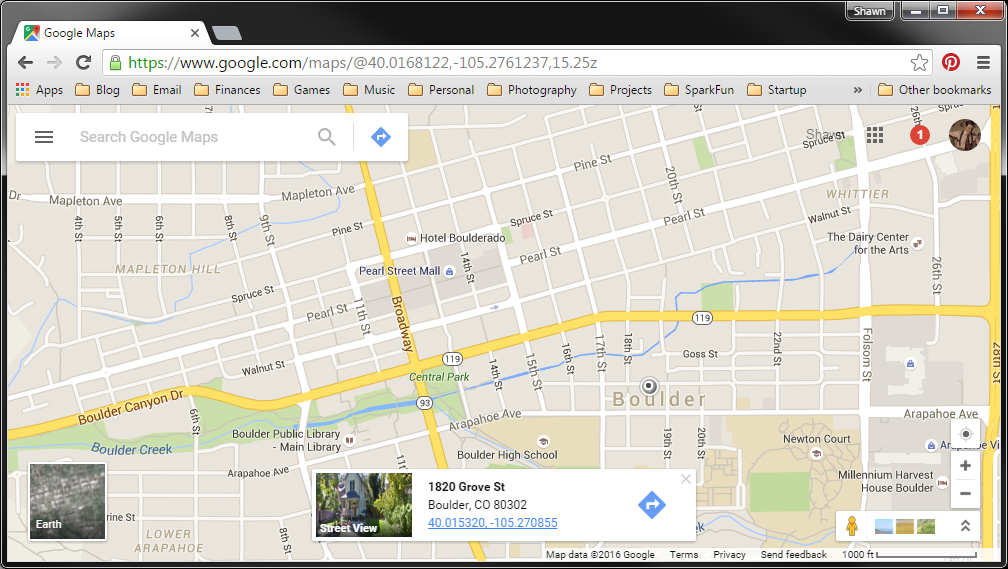Viewport: 1008px width, 569px height.
Task: Click the Newton Court marker
Action: (x=816, y=453)
